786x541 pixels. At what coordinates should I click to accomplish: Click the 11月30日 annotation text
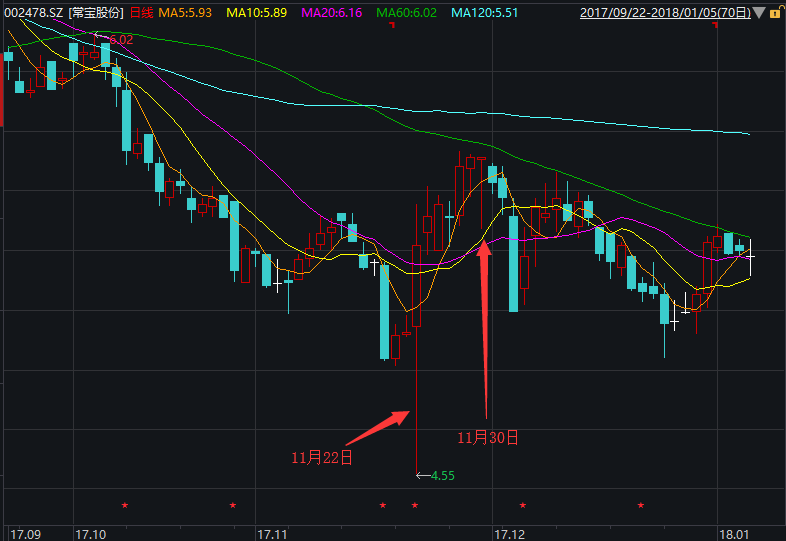point(488,437)
